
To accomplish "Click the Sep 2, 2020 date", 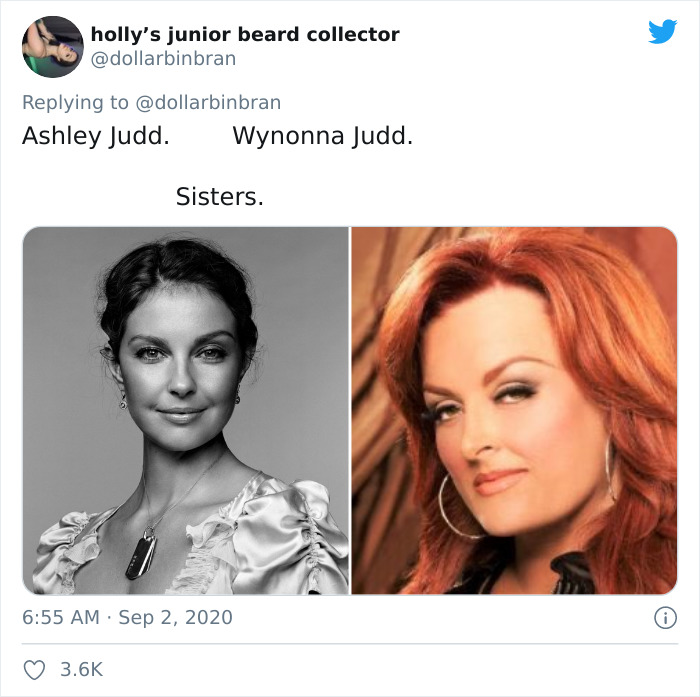I will 175,618.
